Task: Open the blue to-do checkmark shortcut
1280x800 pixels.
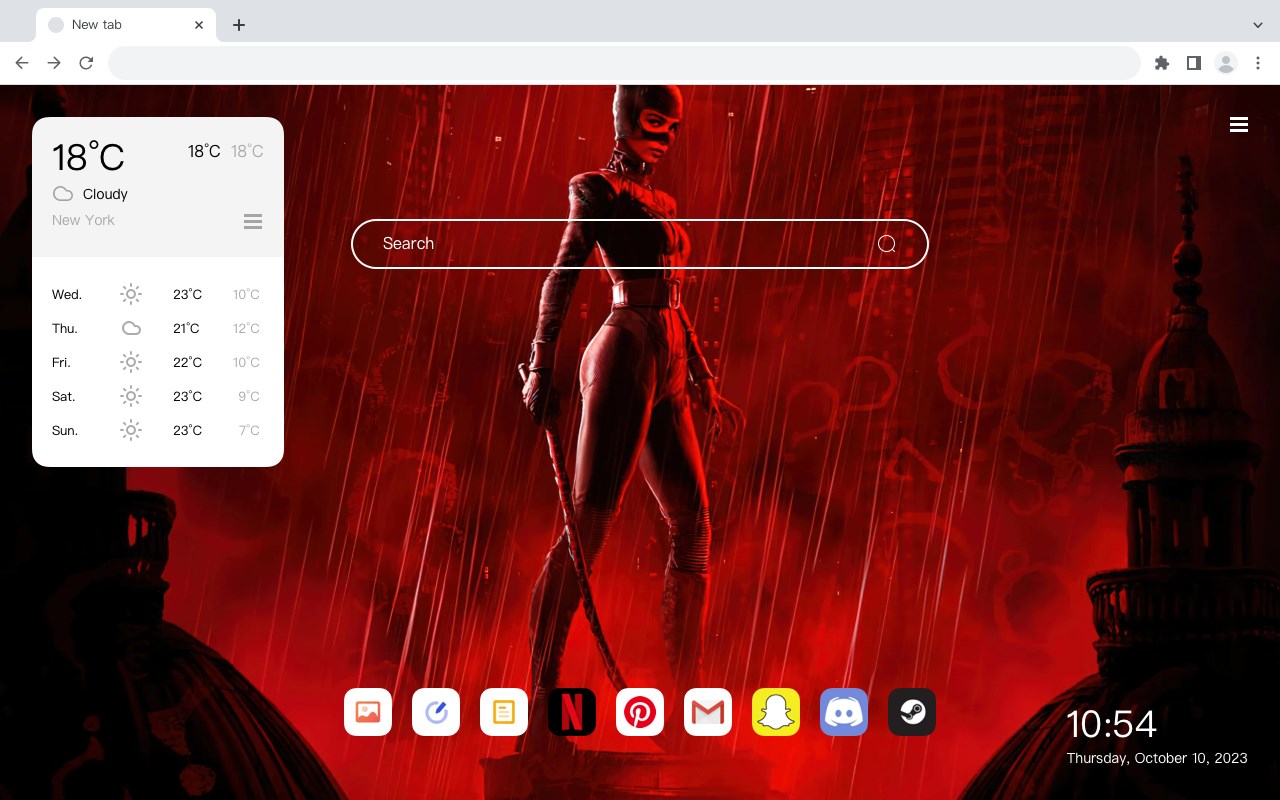Action: [x=436, y=712]
